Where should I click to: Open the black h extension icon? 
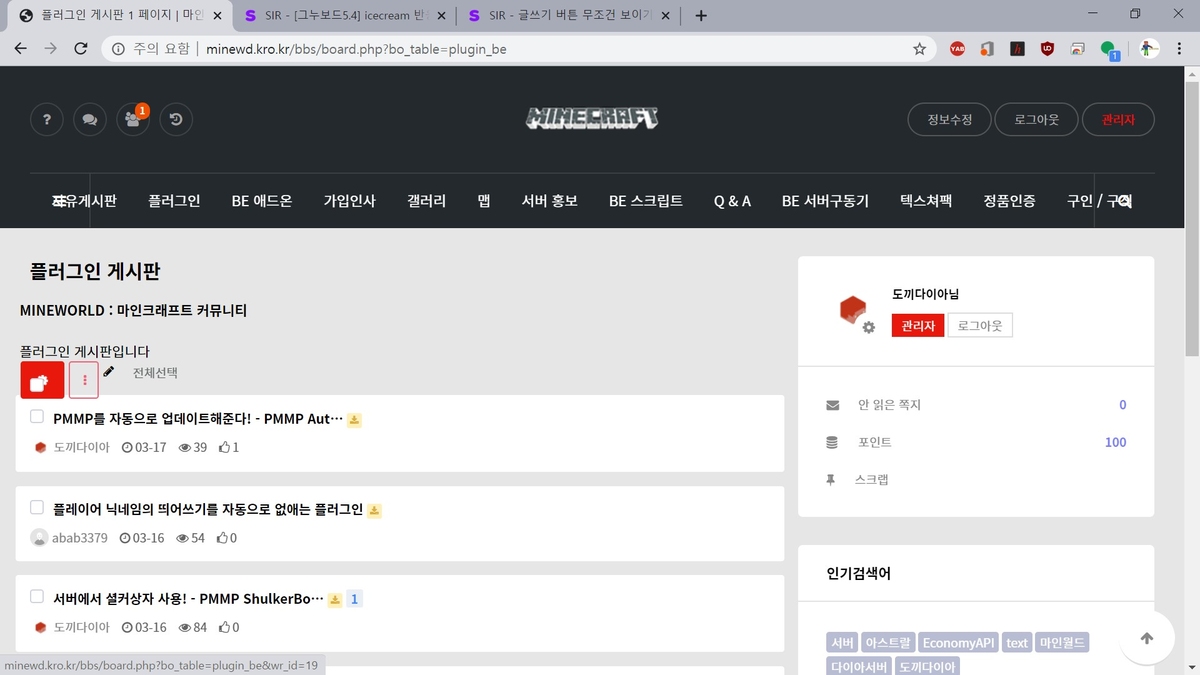(x=1017, y=48)
